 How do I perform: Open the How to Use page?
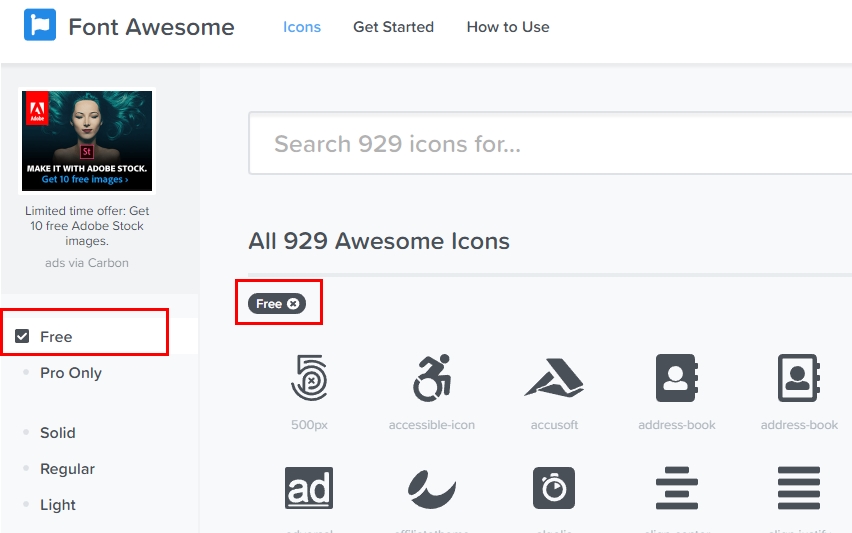pos(508,27)
